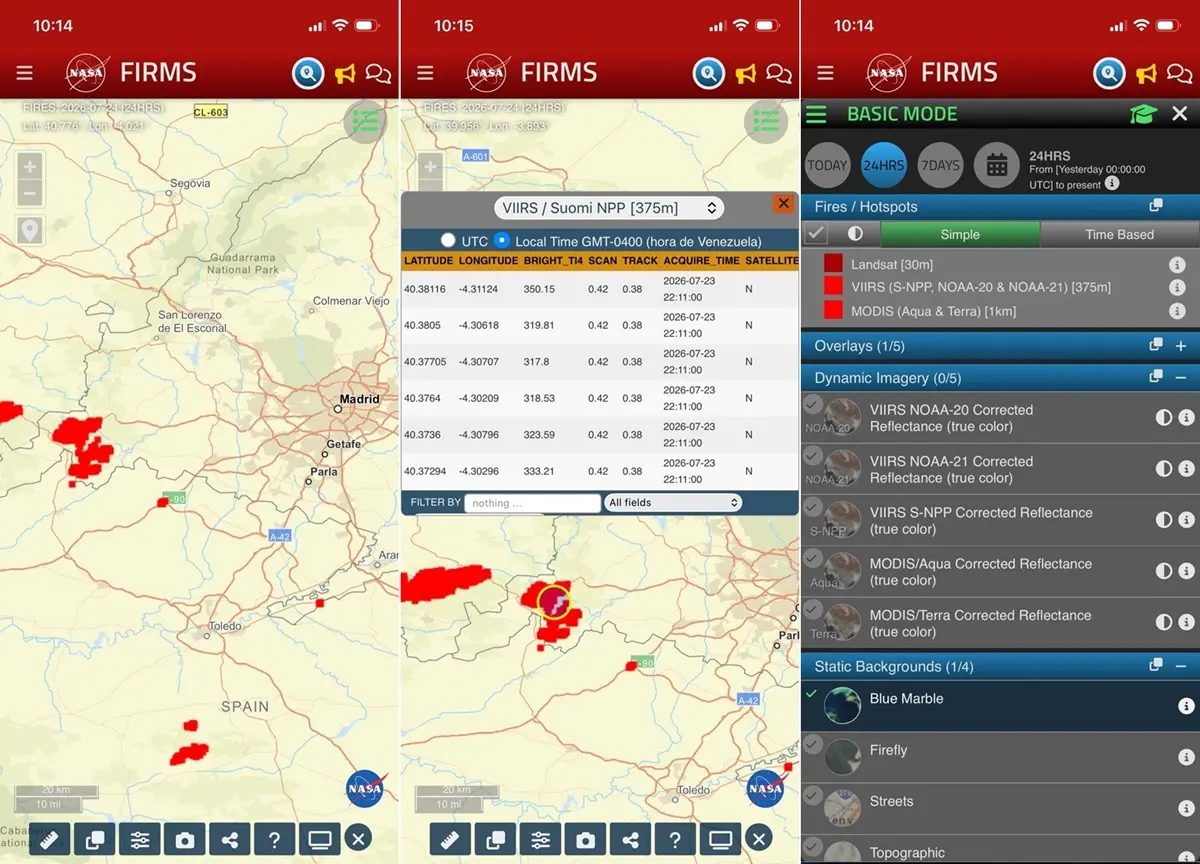
Task: Tap the camera capture tool in left screen toolbar
Action: 185,839
